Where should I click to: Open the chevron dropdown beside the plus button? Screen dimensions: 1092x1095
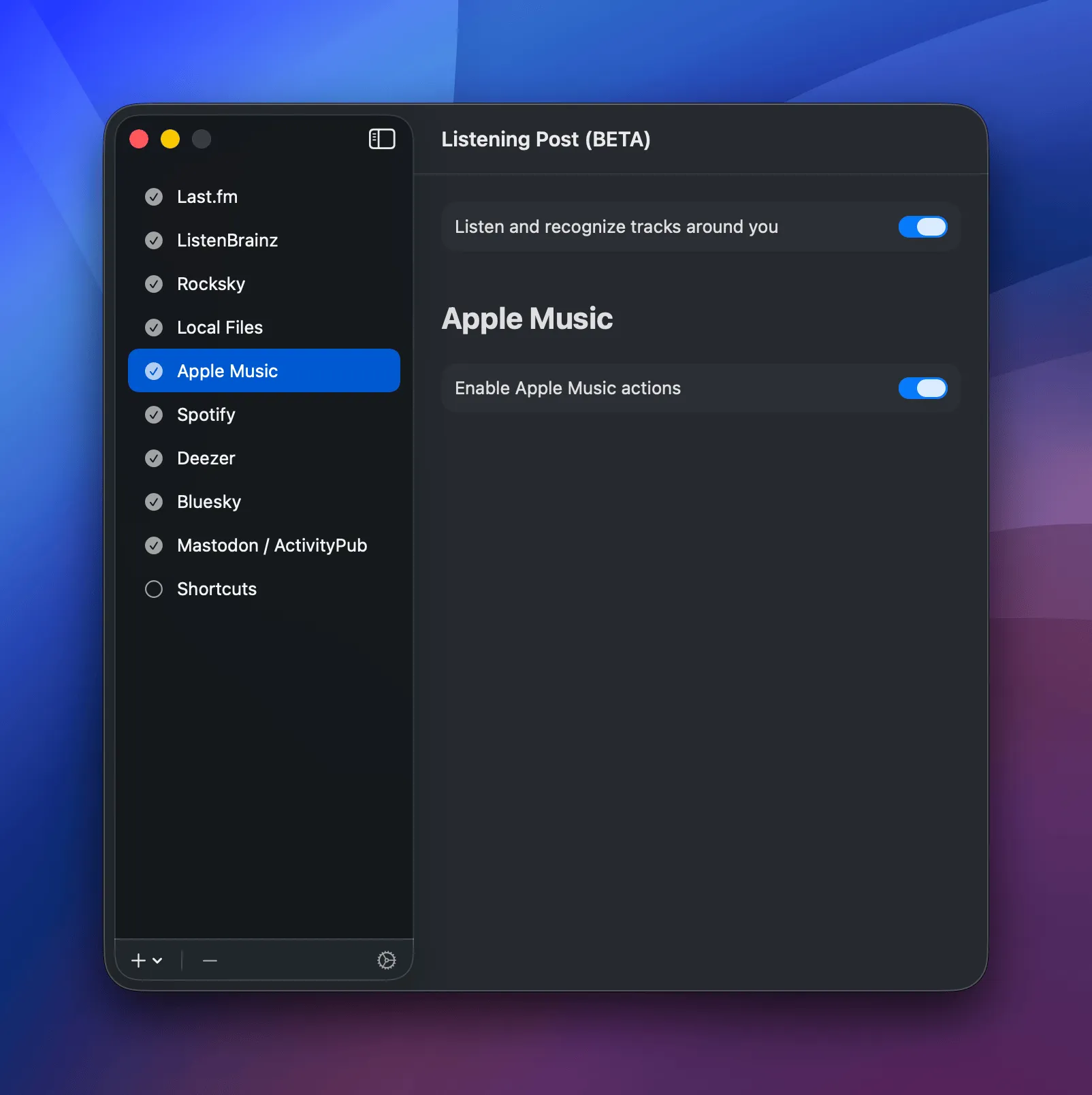tap(157, 961)
